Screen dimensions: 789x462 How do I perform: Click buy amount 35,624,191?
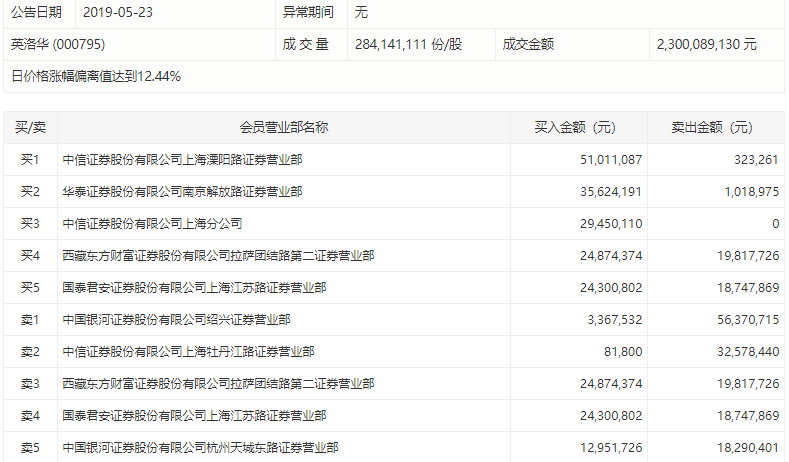click(x=611, y=192)
